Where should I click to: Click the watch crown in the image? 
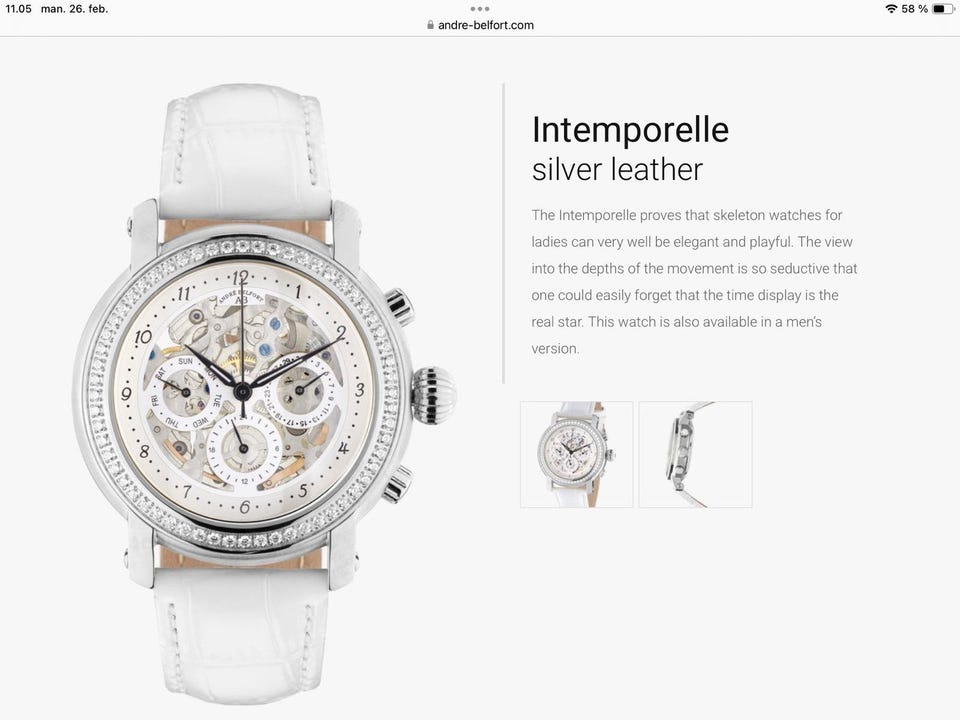click(433, 394)
